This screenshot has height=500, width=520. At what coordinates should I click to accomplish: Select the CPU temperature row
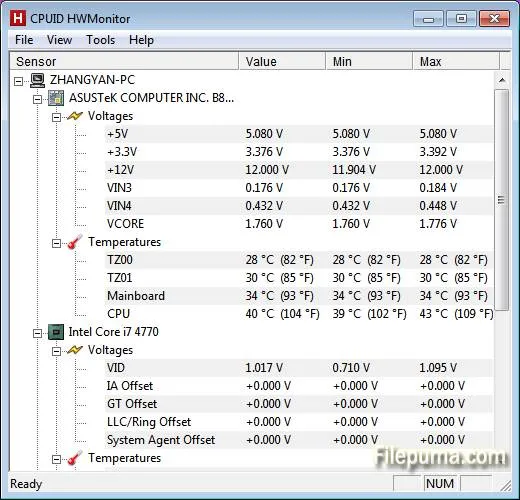[299, 314]
